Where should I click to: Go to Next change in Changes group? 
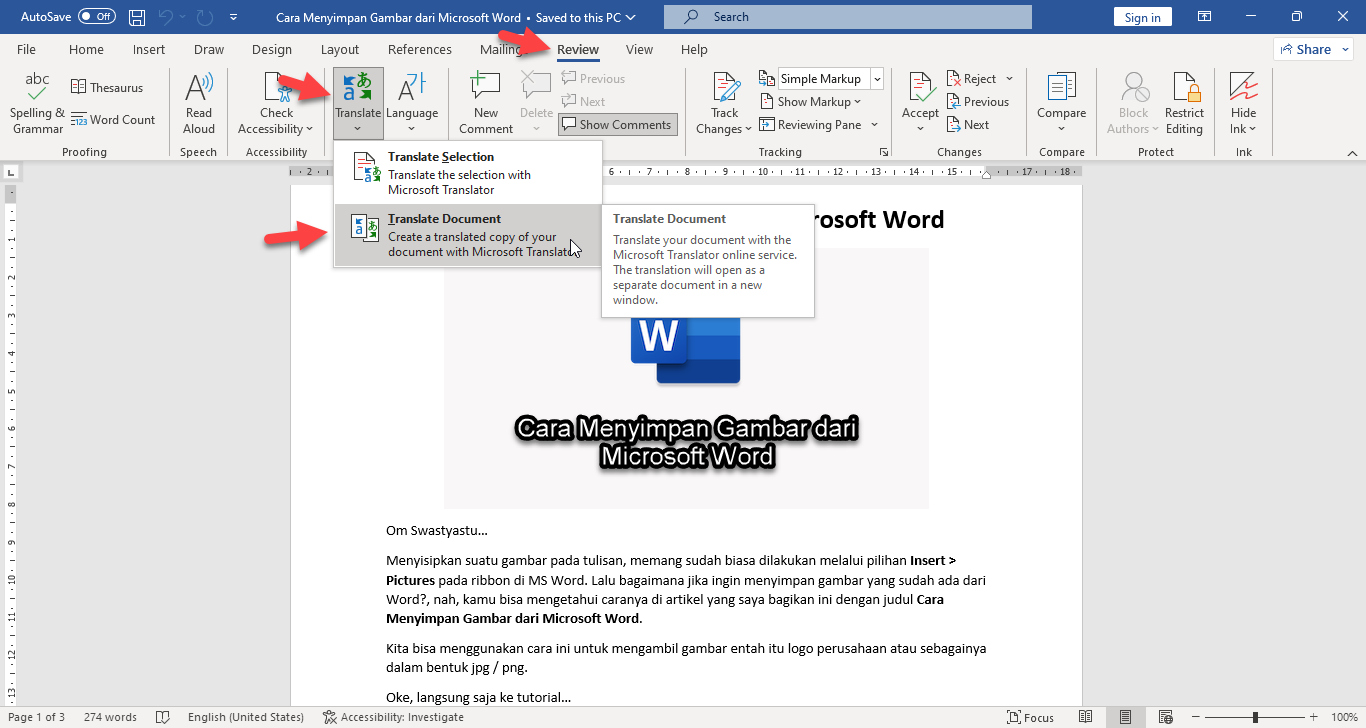[x=967, y=124]
